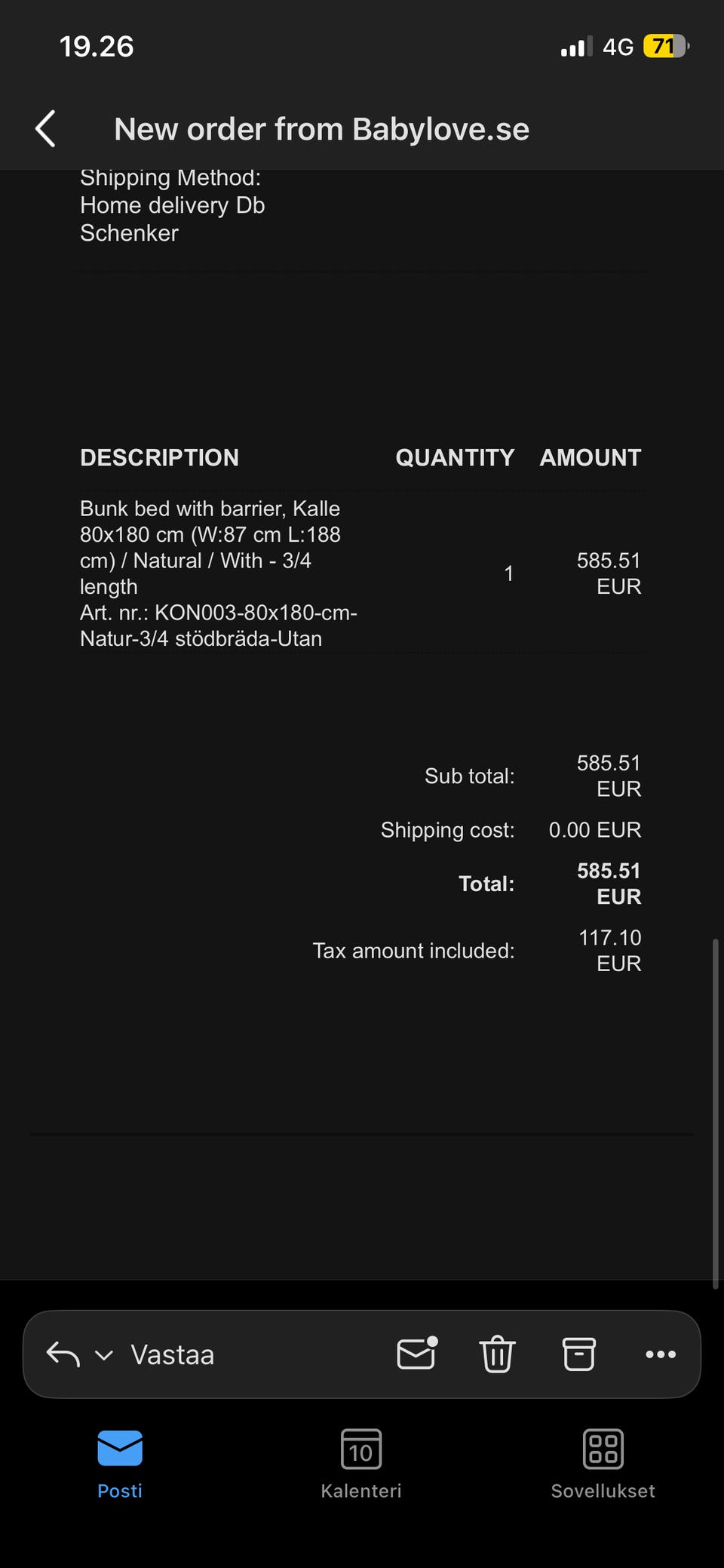Tap the reply arrow icon
The width and height of the screenshot is (724, 1568).
pos(63,1354)
